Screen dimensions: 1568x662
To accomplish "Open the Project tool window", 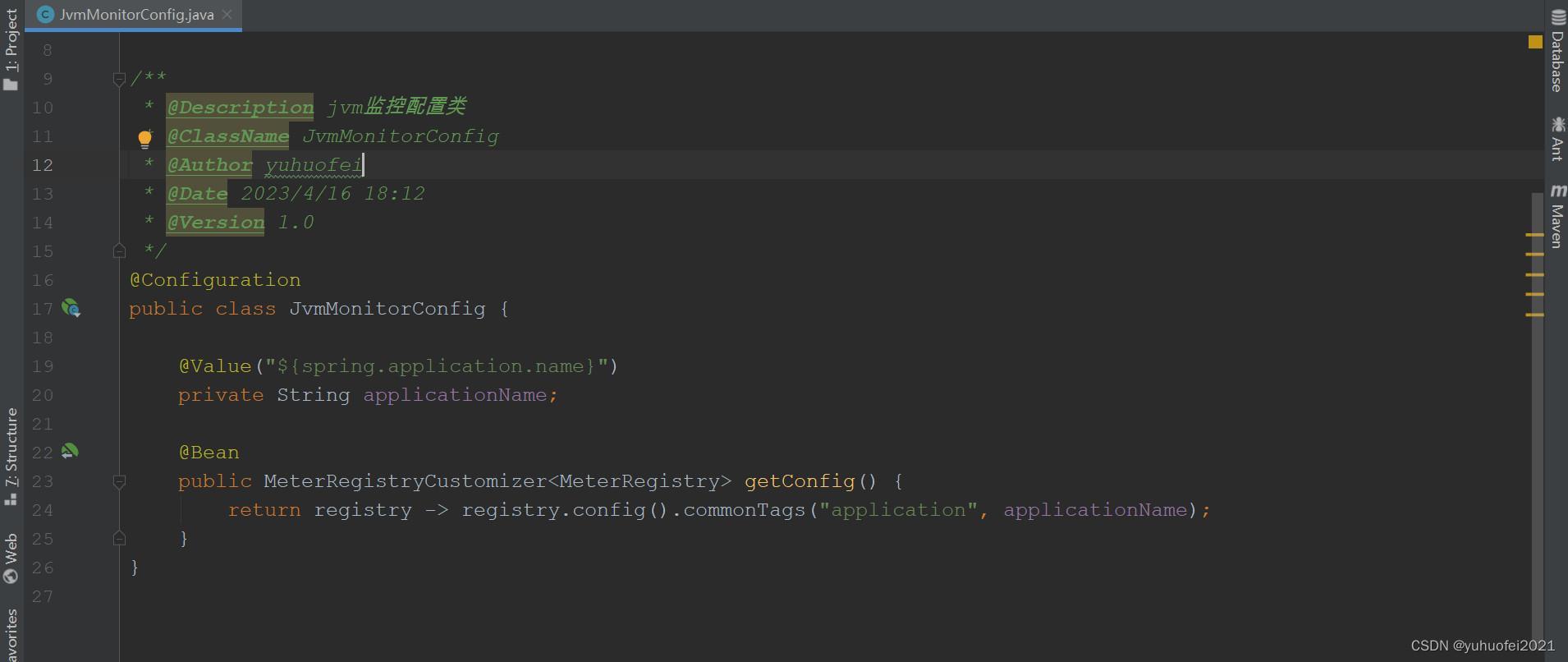I will click(11, 48).
